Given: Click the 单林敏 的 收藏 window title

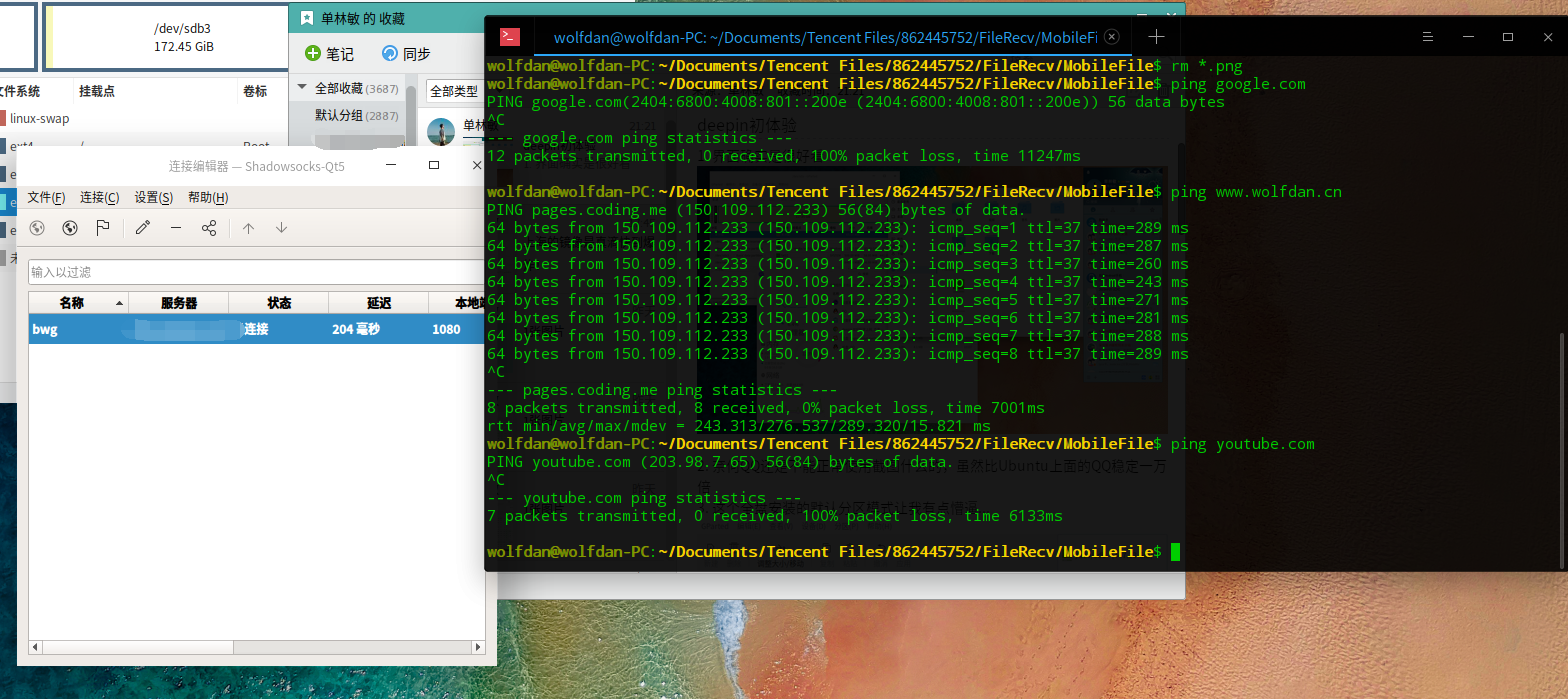Looking at the screenshot, I should 363,19.
